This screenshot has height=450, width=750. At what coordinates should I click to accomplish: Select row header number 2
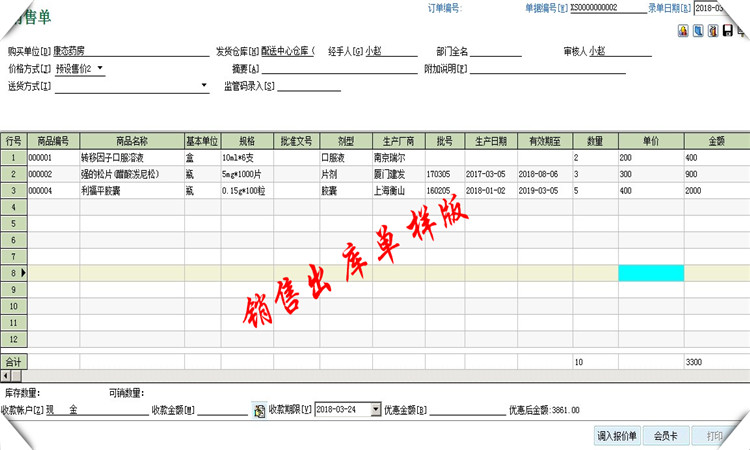[14, 174]
